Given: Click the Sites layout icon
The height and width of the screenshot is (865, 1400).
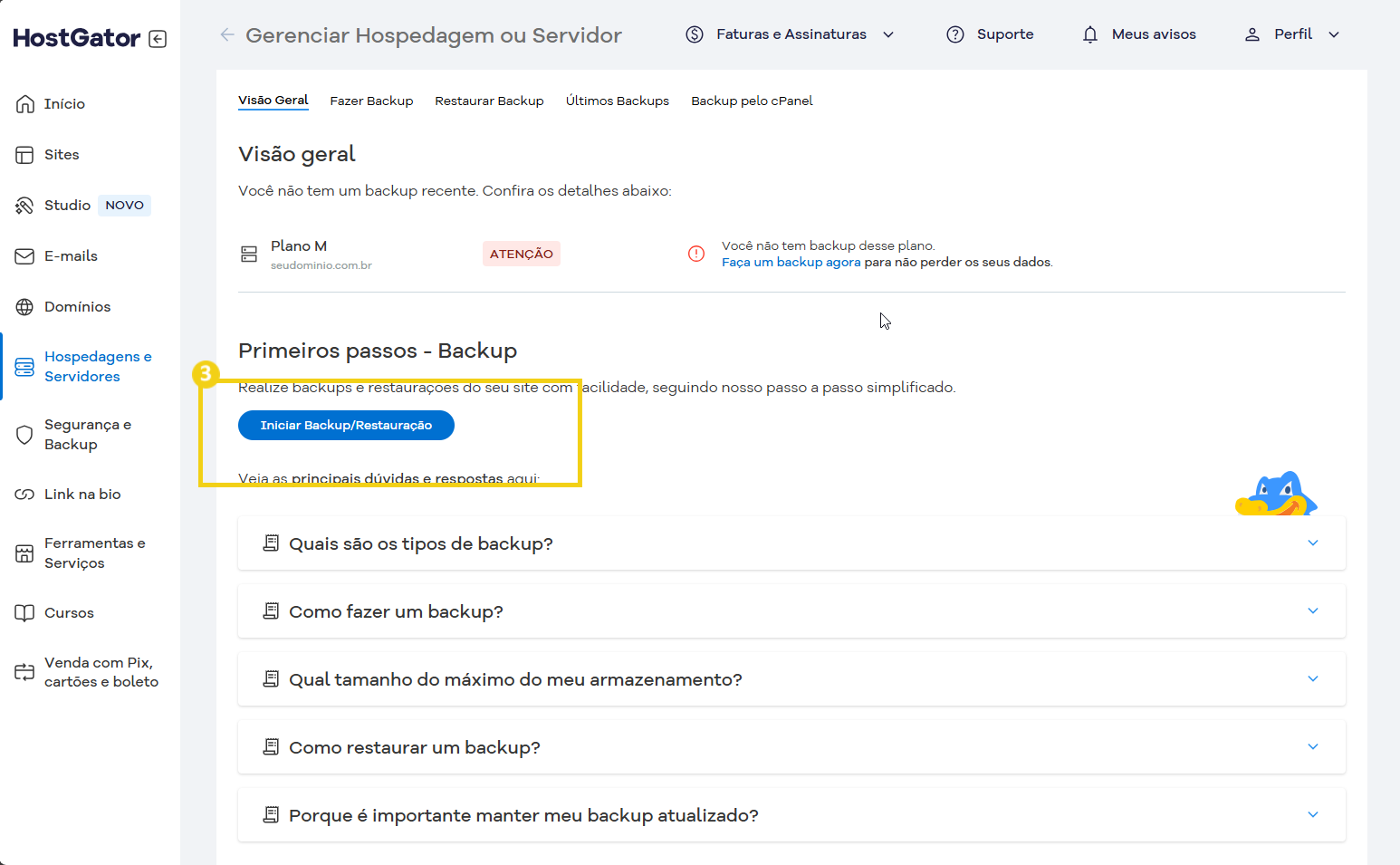Looking at the screenshot, I should (25, 155).
